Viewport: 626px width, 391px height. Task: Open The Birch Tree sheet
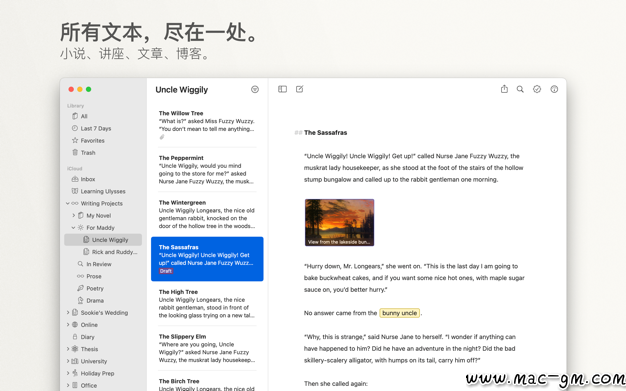[207, 383]
